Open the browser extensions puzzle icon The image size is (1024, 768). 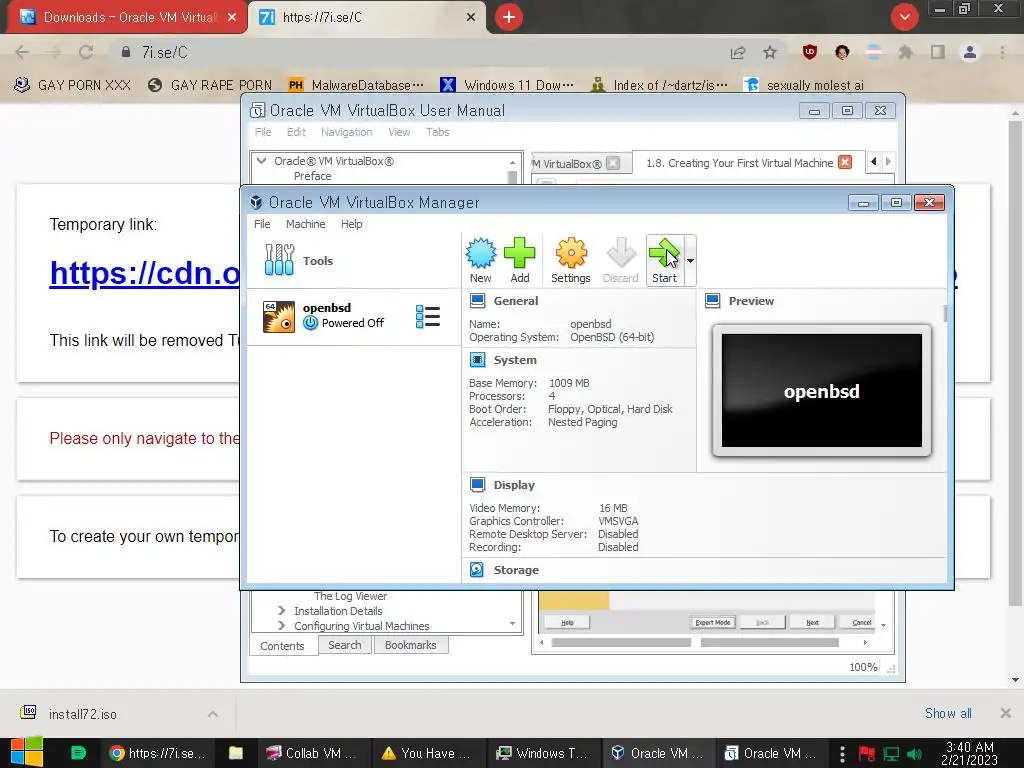tap(905, 52)
